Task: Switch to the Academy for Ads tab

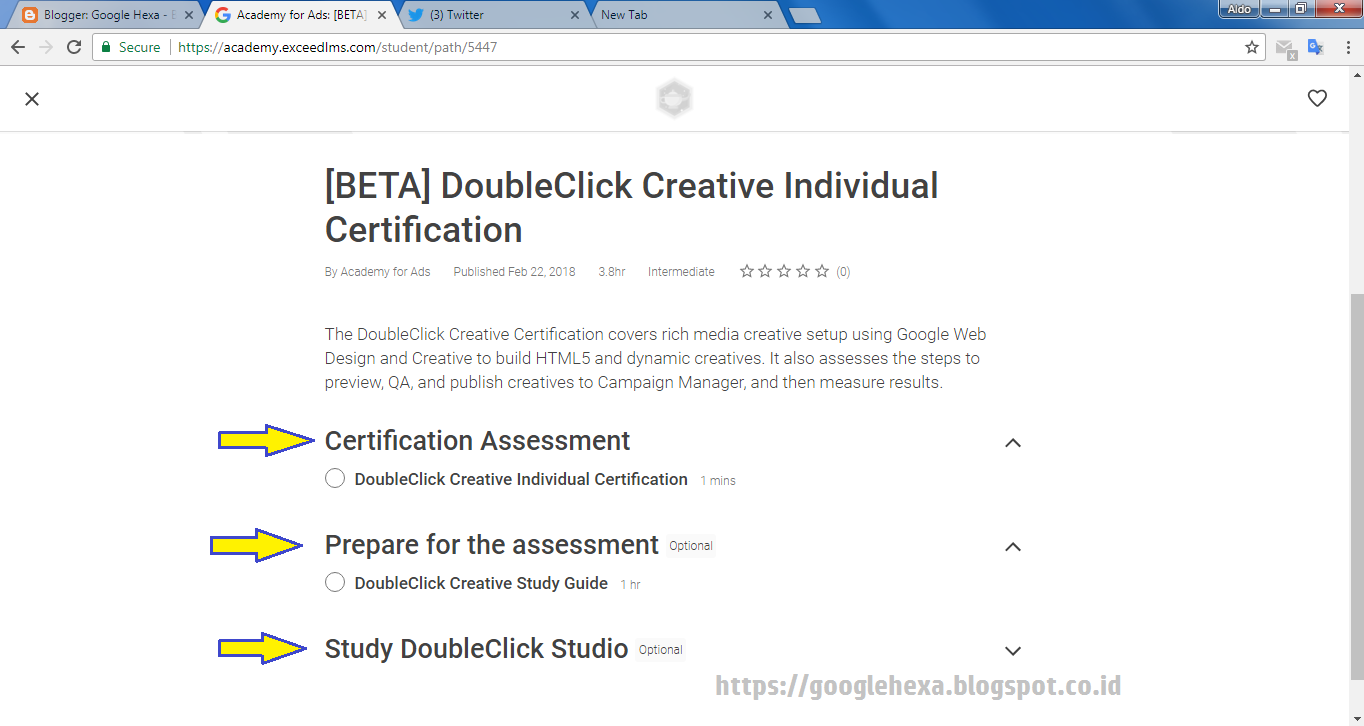Action: 300,15
